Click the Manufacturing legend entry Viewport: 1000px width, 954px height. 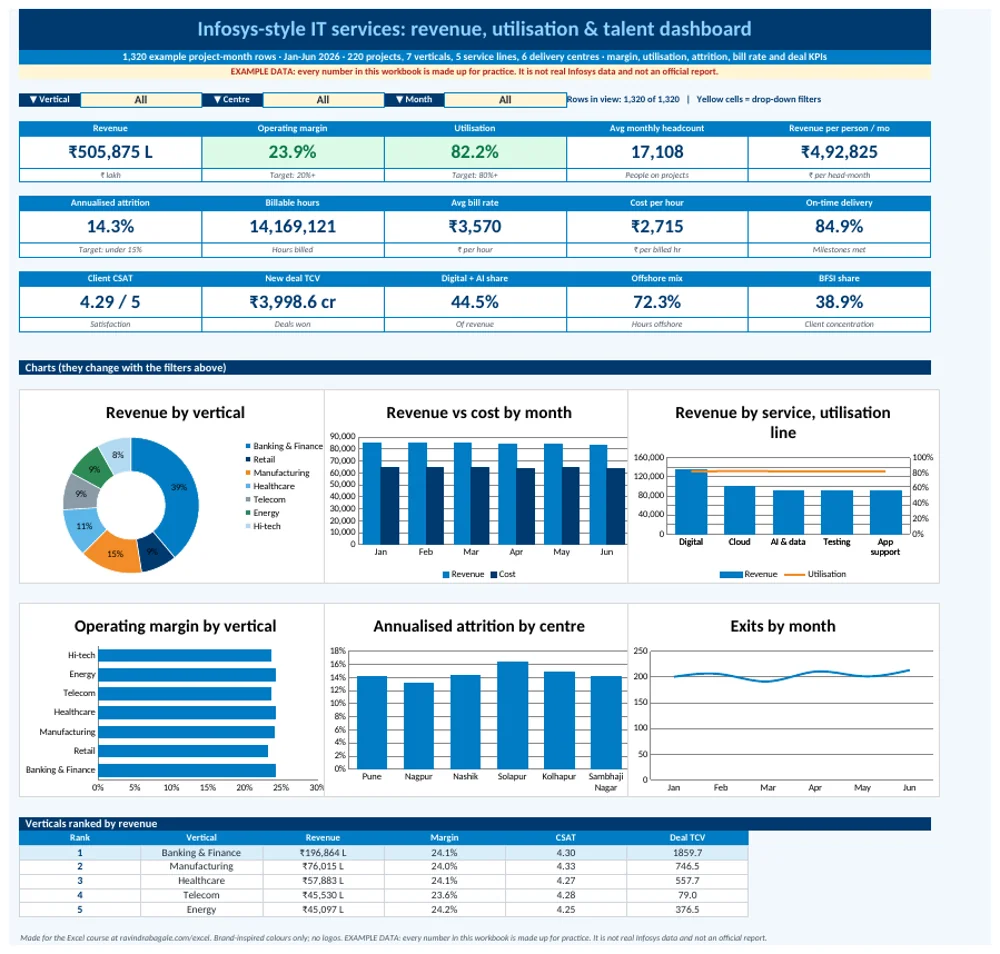coord(277,473)
